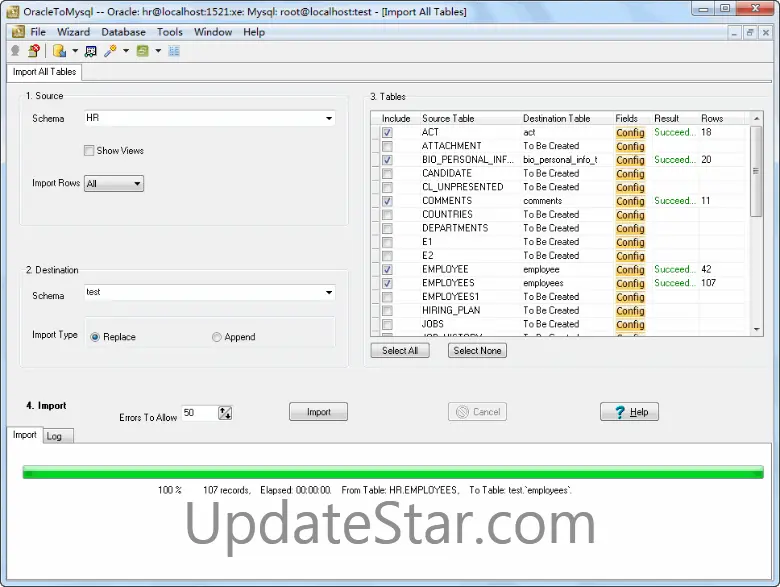Uncheck the COMMENTS include checkbox

pyautogui.click(x=387, y=201)
